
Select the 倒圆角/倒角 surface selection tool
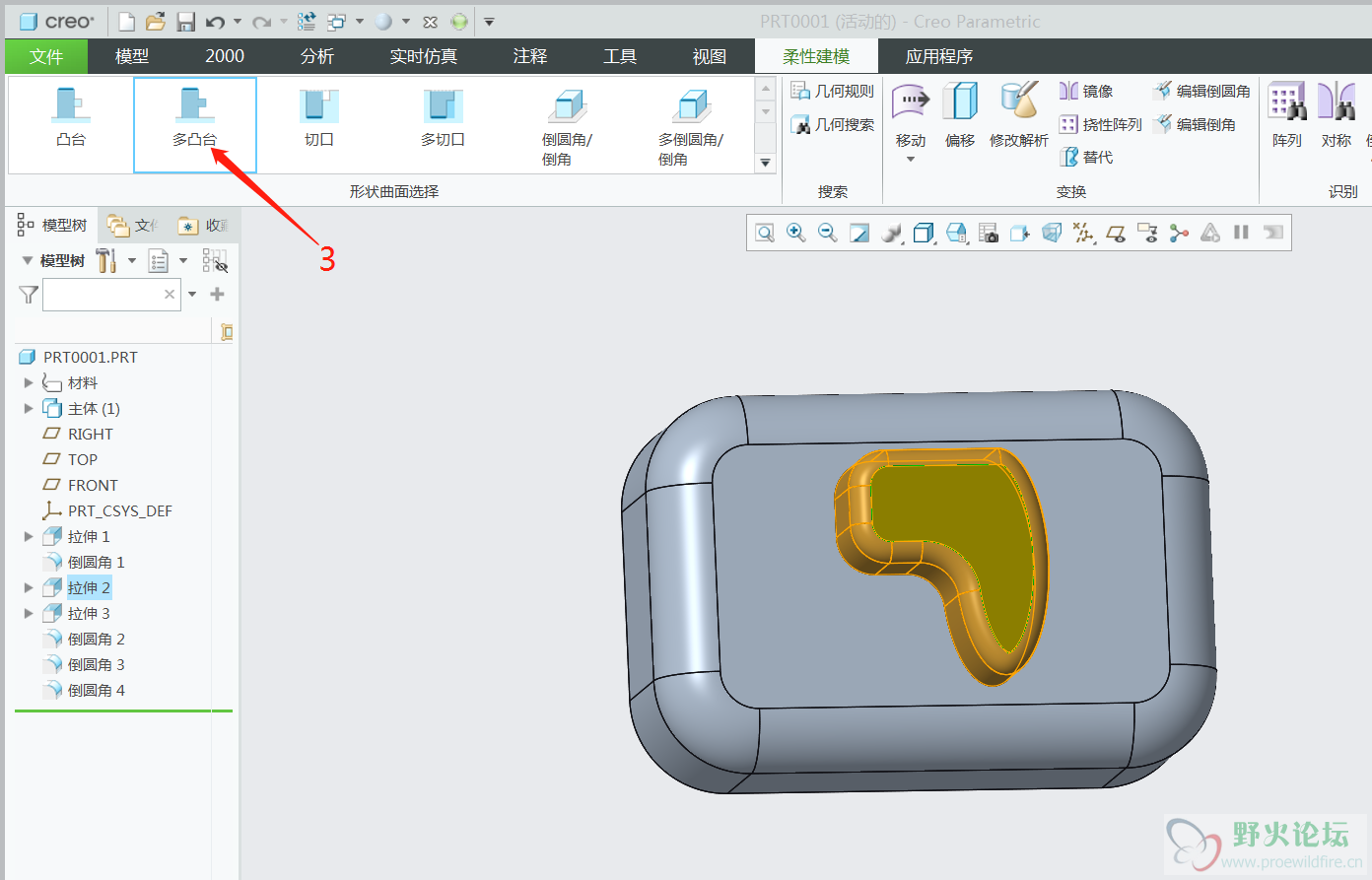coord(567,127)
